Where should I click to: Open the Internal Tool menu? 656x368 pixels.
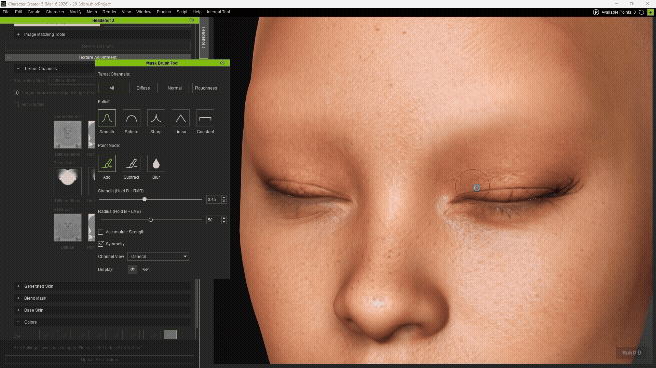218,12
